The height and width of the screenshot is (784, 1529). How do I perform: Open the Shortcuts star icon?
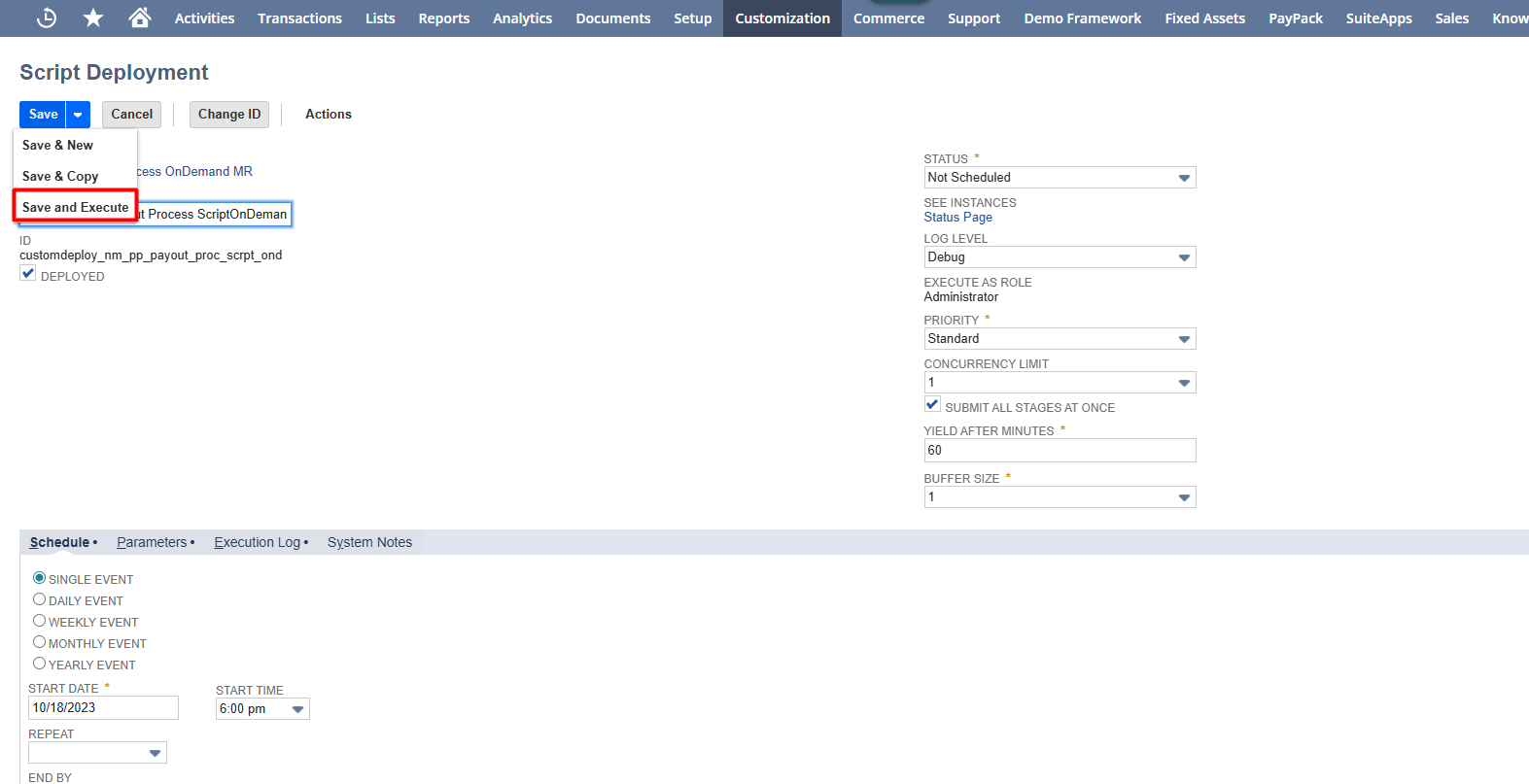tap(93, 17)
